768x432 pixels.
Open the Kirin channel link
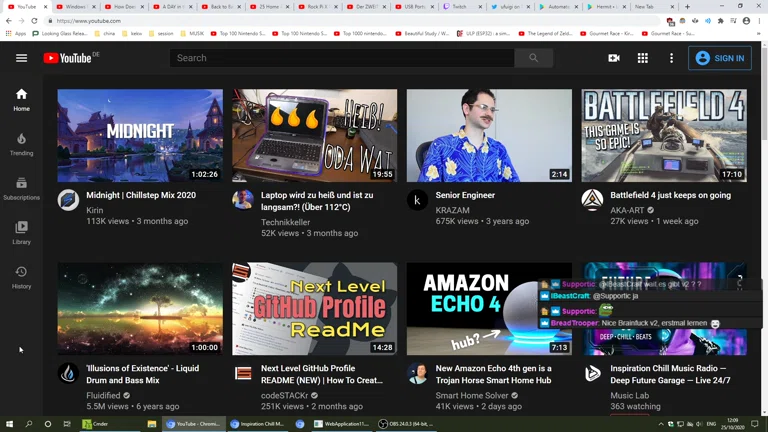pos(95,210)
